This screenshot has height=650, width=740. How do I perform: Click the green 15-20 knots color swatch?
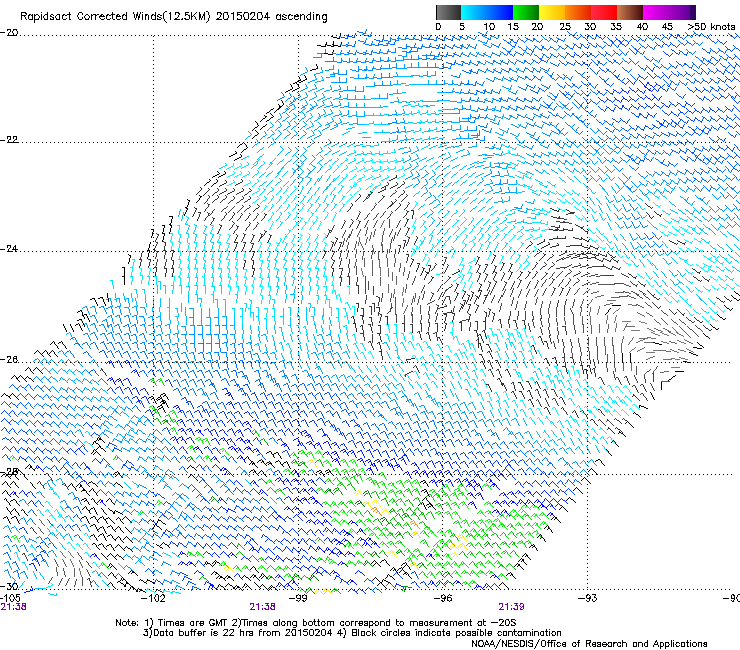click(526, 12)
